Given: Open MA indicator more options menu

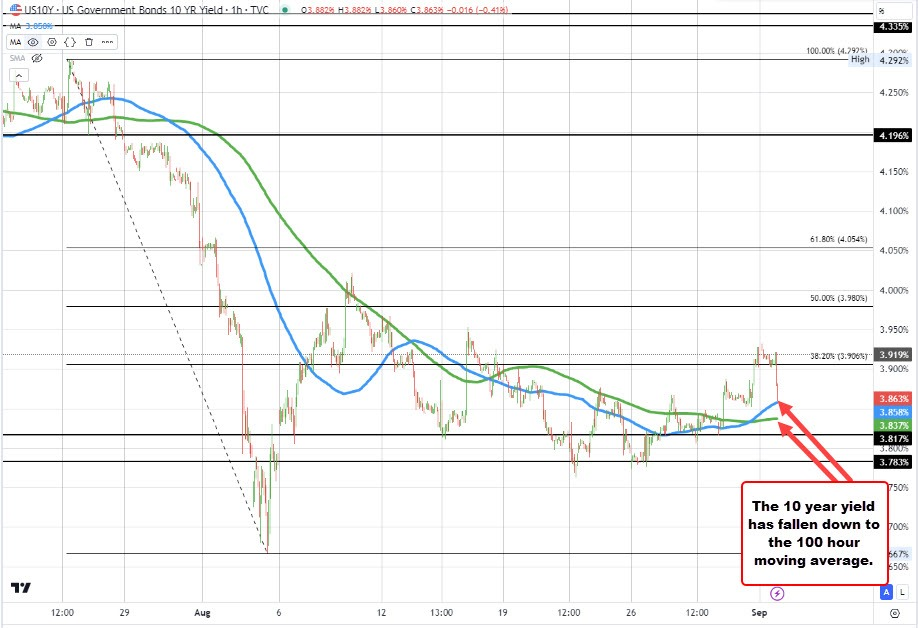Looking at the screenshot, I should coord(107,42).
